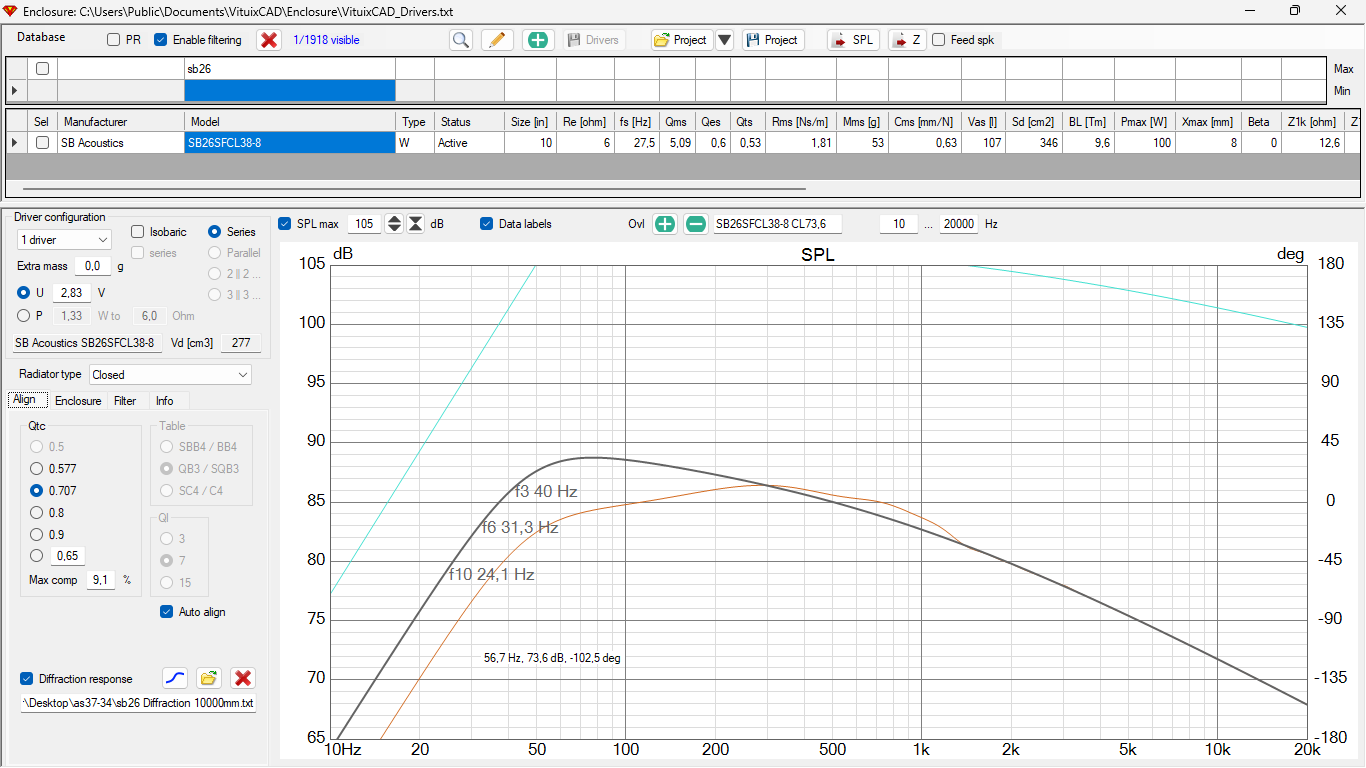Image resolution: width=1366 pixels, height=768 pixels.
Task: Check the Feed spk option
Action: click(x=938, y=40)
